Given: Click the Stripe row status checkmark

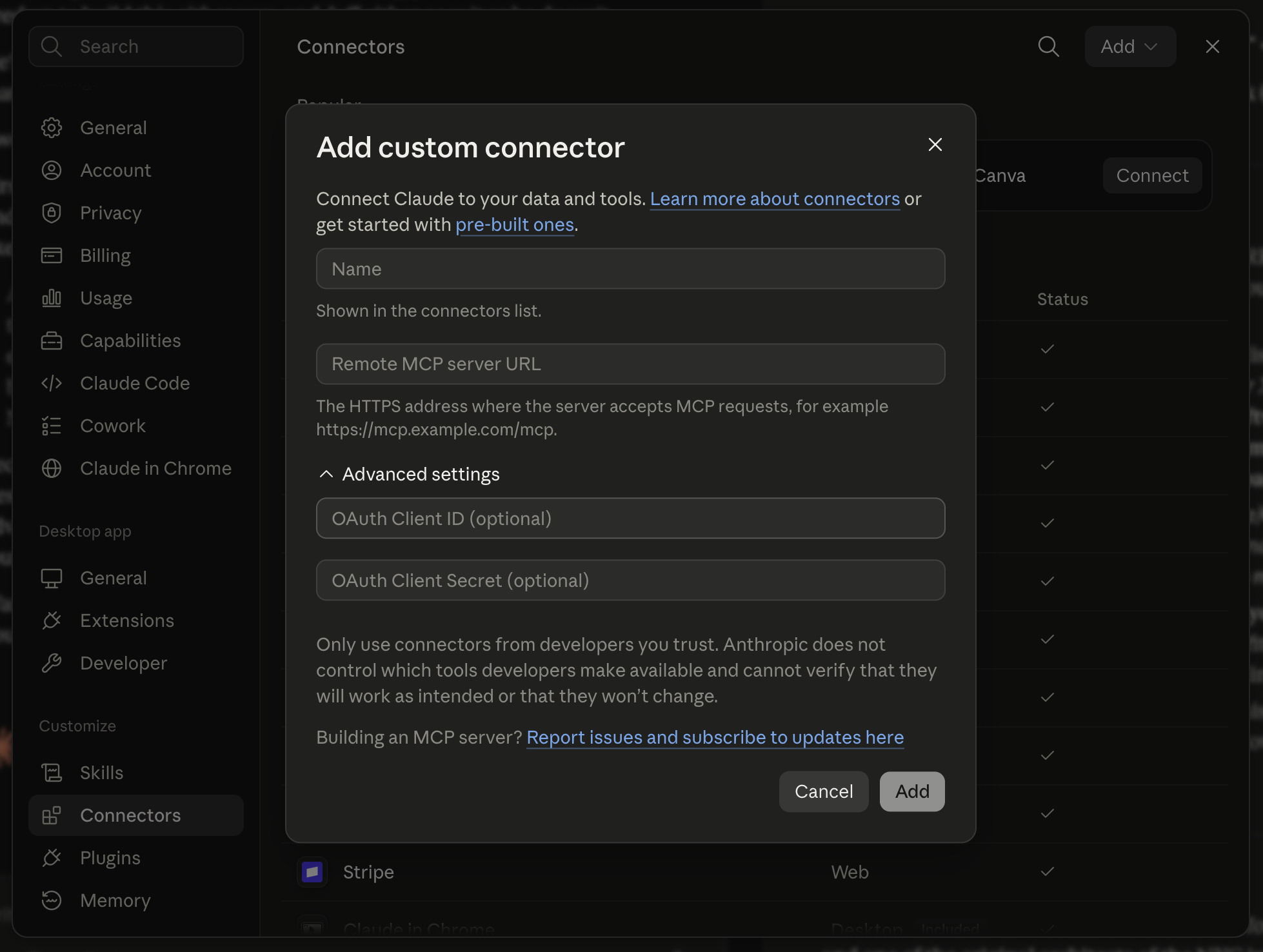Looking at the screenshot, I should 1048,872.
